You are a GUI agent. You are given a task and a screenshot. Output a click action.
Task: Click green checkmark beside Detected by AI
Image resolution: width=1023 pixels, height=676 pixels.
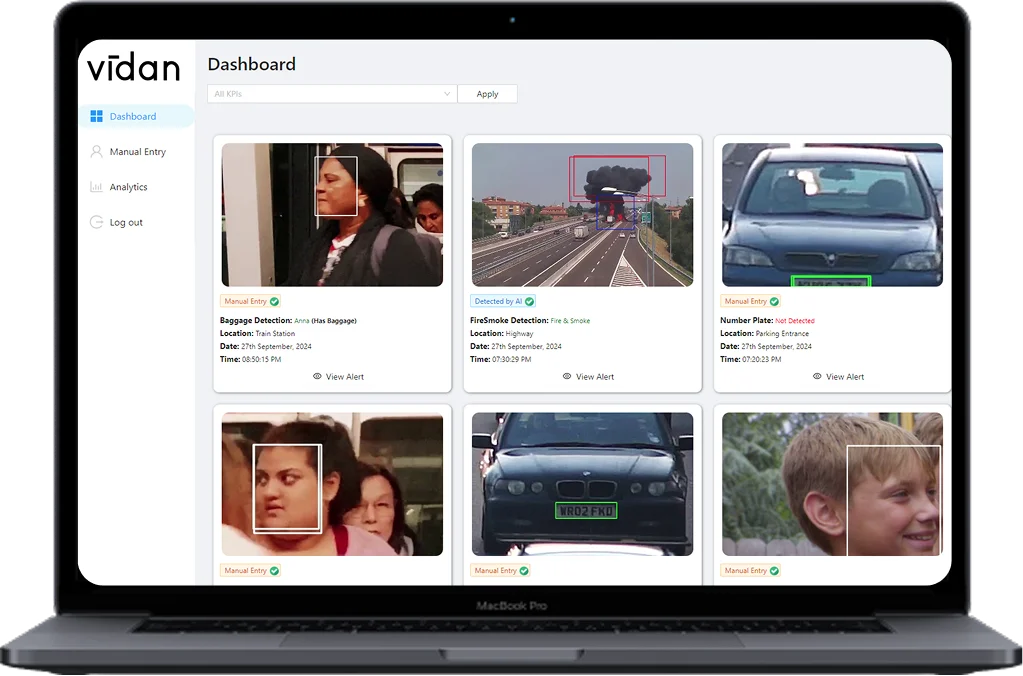tap(530, 301)
